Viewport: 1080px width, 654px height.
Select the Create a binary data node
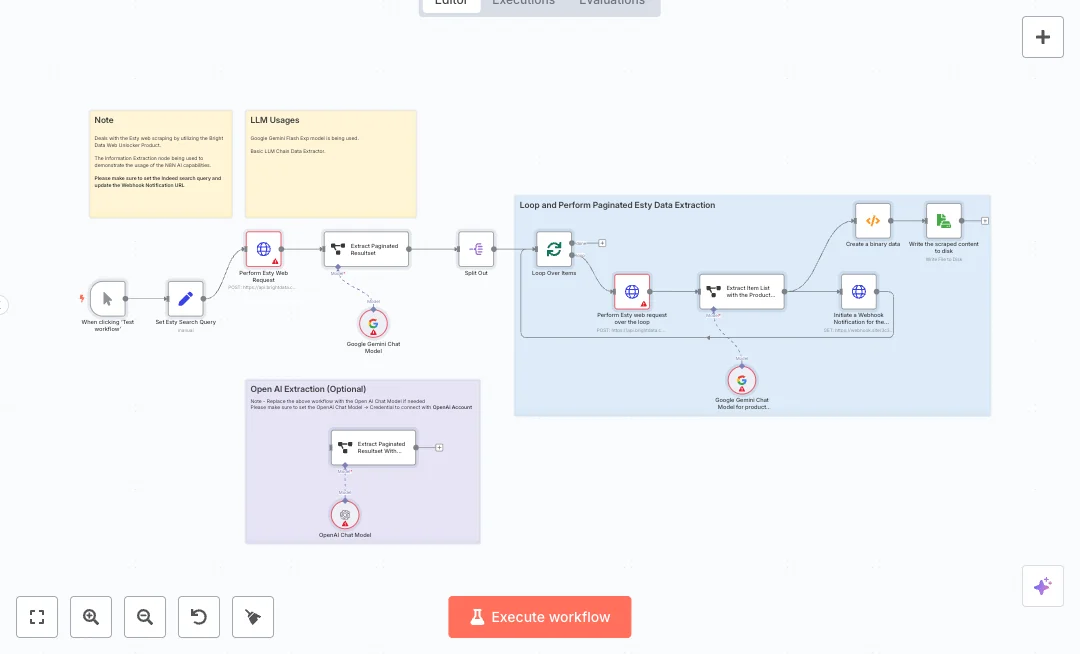tap(872, 221)
